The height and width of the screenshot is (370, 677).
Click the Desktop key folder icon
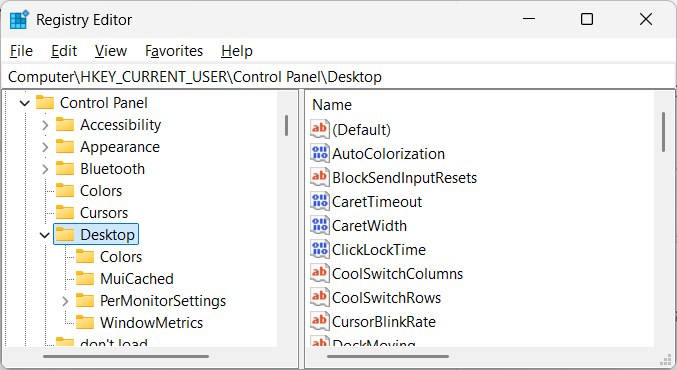65,235
